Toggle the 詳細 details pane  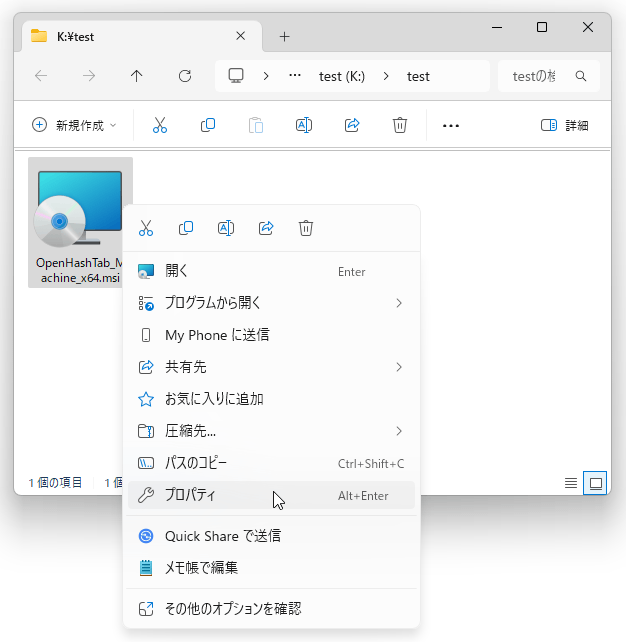pyautogui.click(x=564, y=125)
